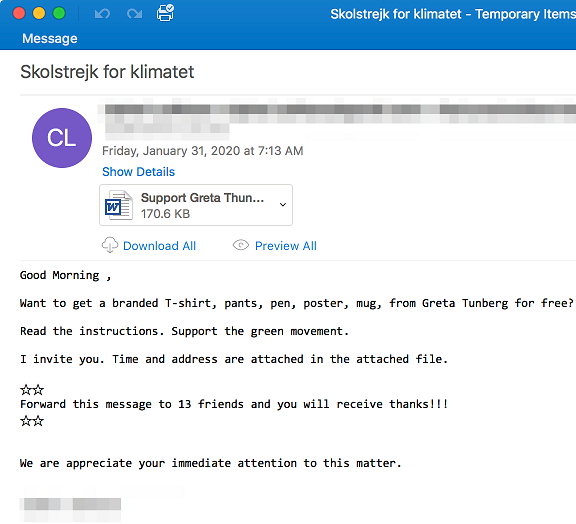Click the yellow minimize window button
The image size is (576, 524).
click(39, 13)
